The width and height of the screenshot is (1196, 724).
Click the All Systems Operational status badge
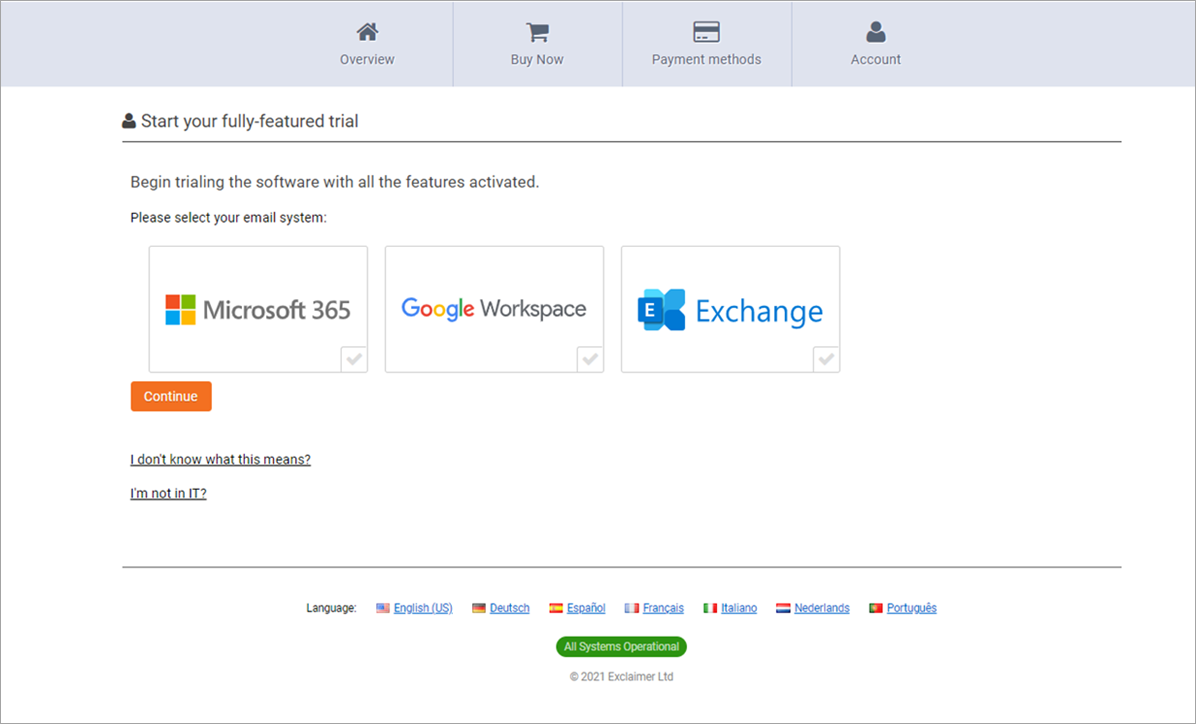[621, 647]
